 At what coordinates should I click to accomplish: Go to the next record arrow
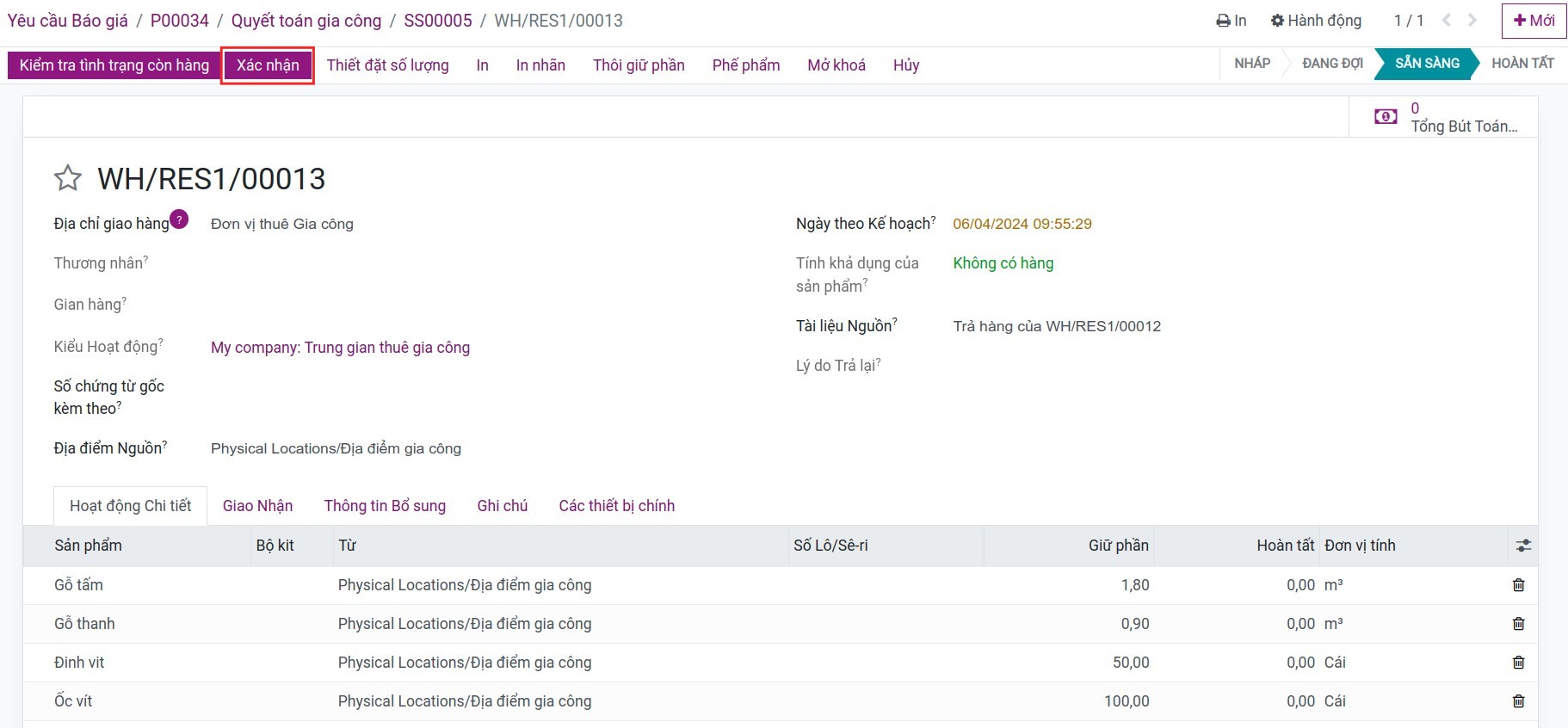coord(1472,21)
